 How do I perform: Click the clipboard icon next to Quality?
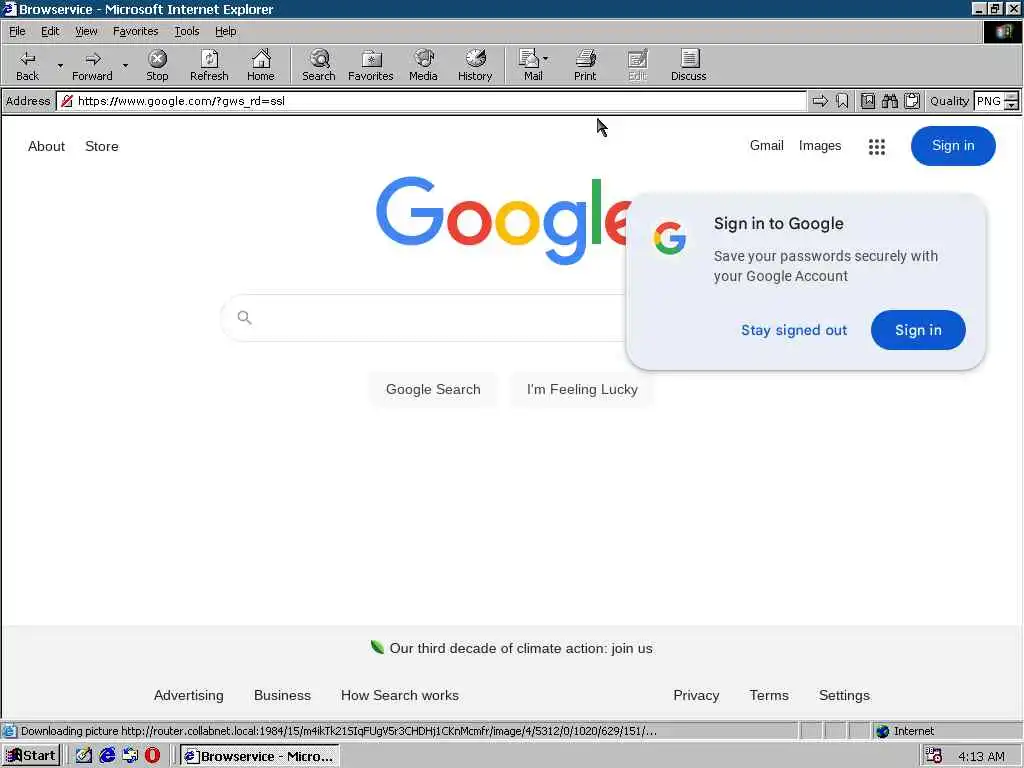[912, 101]
